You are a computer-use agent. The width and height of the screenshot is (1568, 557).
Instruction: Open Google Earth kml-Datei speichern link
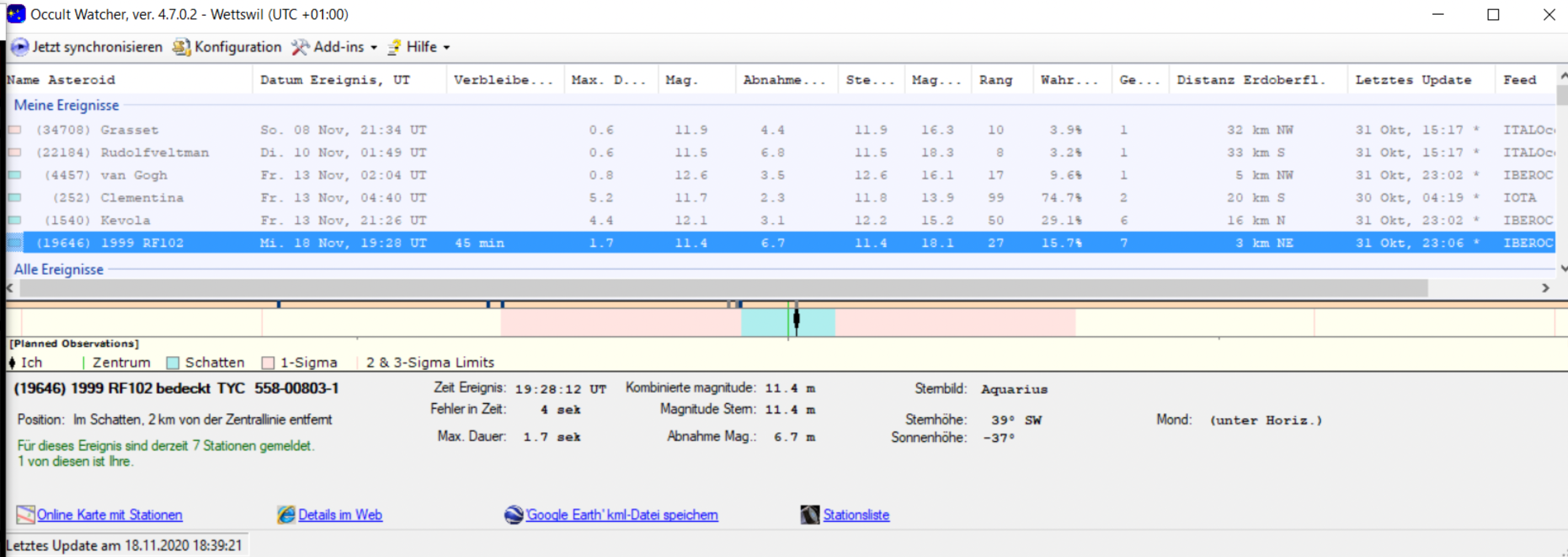pyautogui.click(x=621, y=515)
